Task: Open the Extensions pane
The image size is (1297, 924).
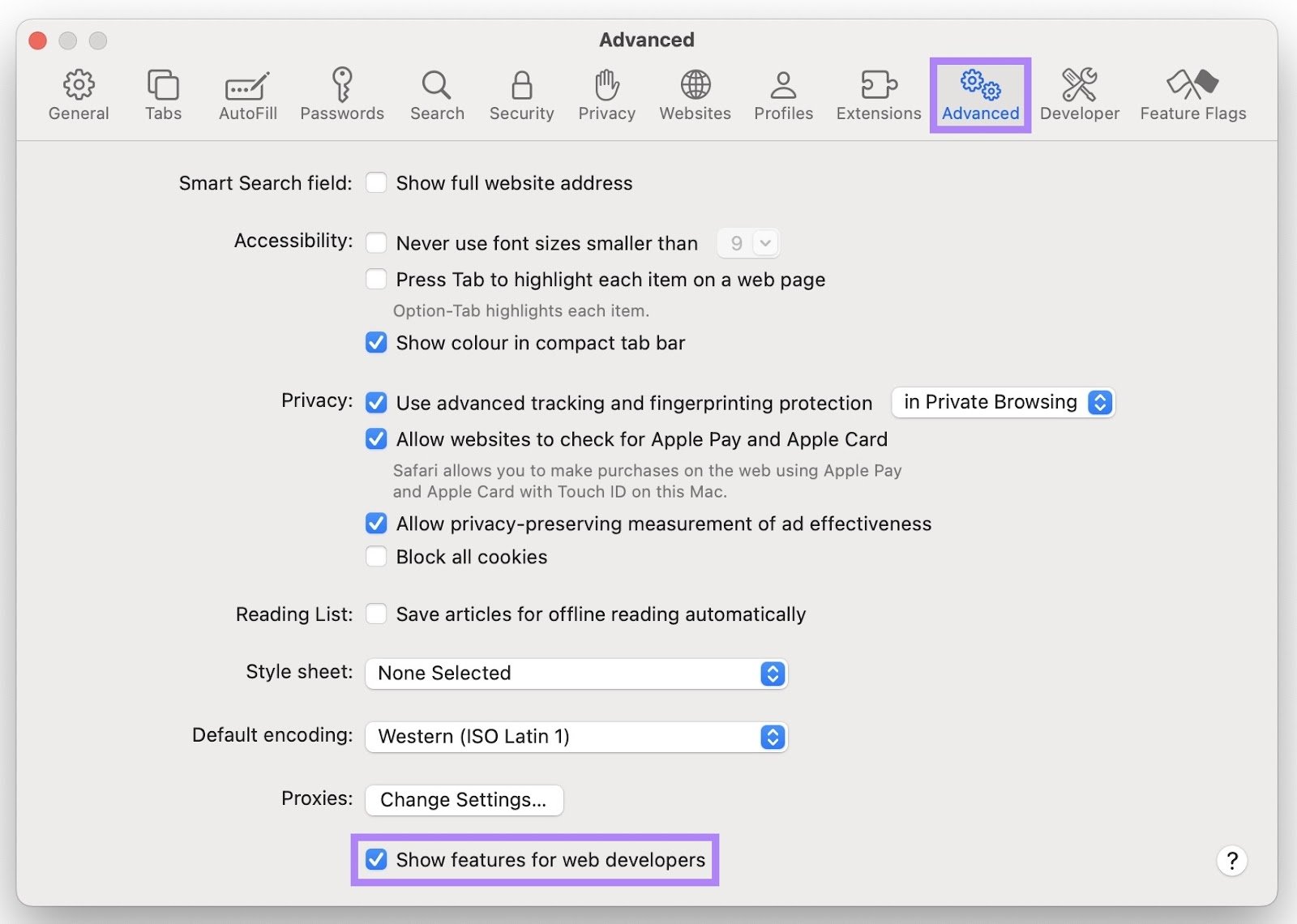Action: 877,95
